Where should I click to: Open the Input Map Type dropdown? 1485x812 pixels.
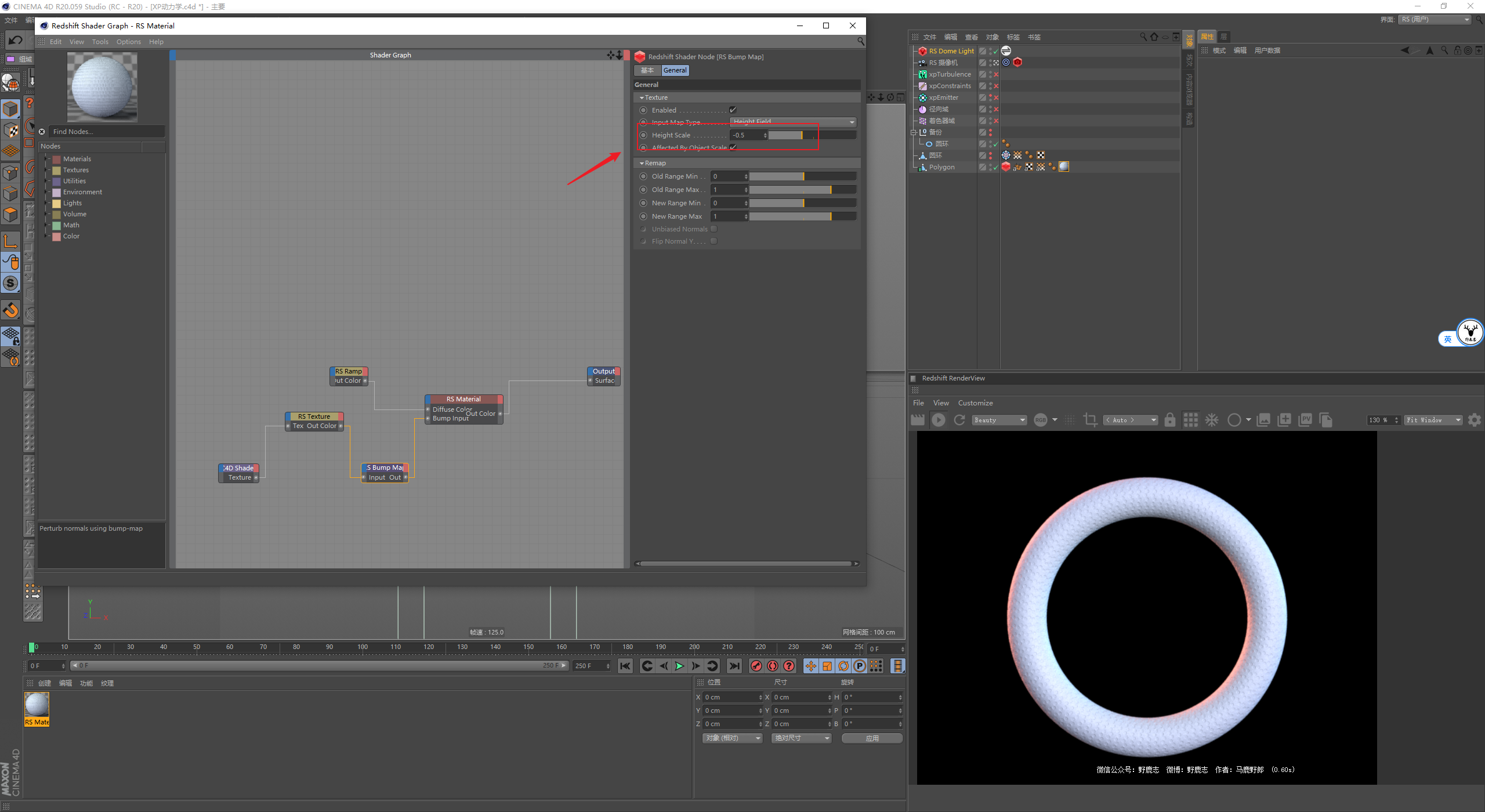click(792, 122)
